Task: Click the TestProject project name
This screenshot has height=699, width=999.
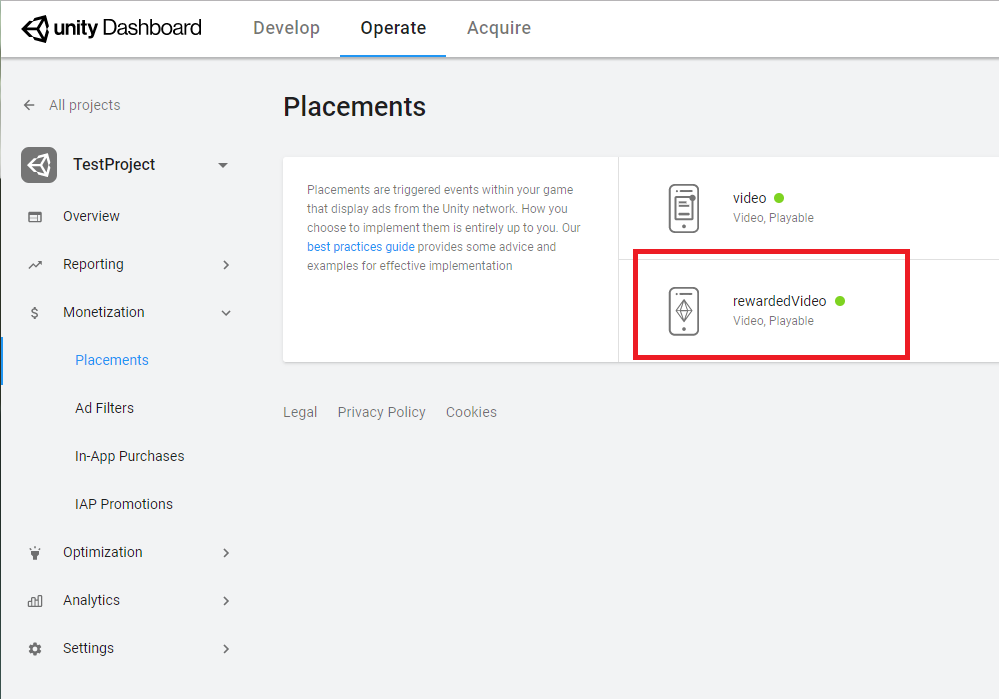Action: (x=114, y=164)
